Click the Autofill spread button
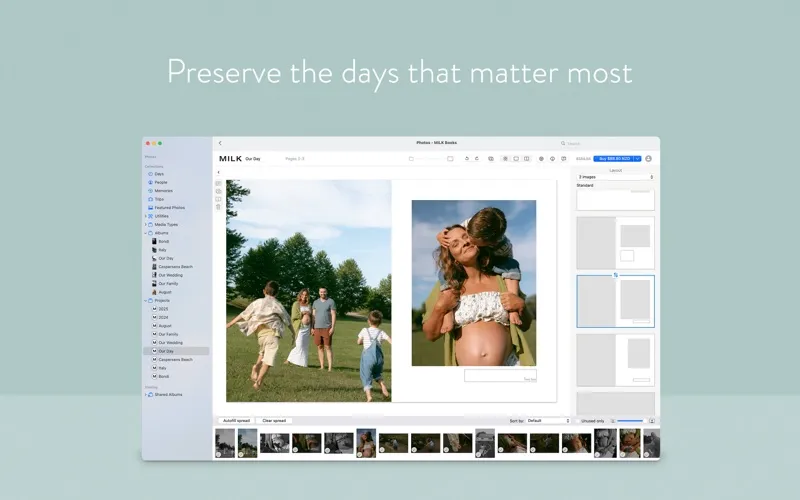800x500 pixels. (x=236, y=421)
